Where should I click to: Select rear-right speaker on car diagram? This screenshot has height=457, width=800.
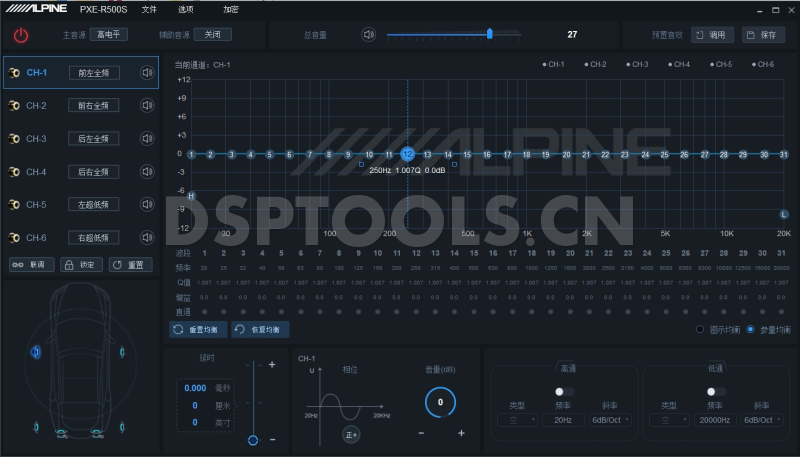[122, 427]
